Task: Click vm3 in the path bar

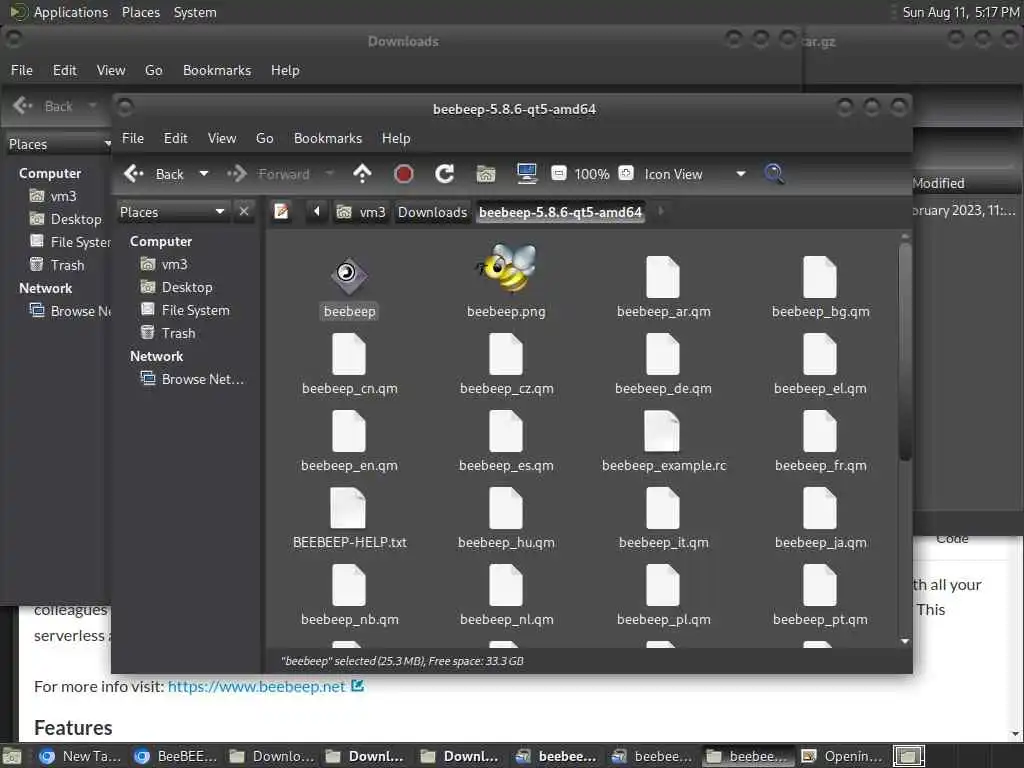Action: point(361,212)
